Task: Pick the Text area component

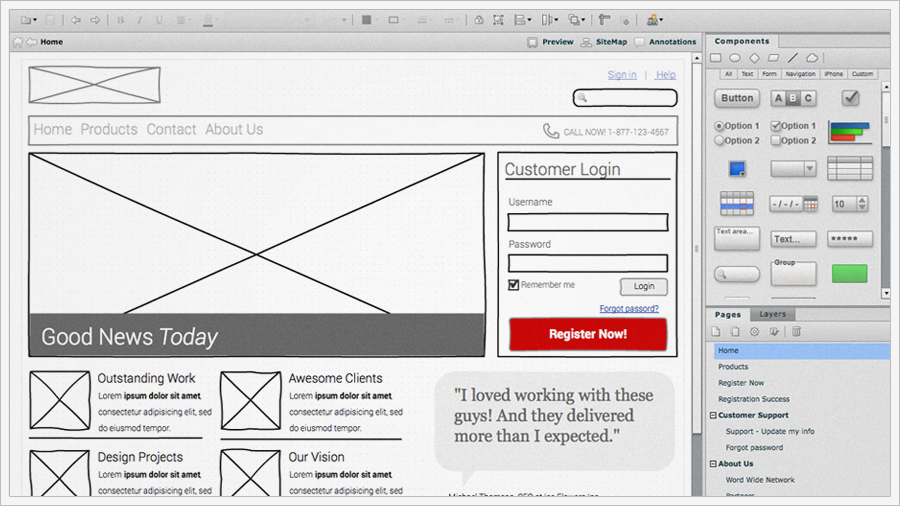Action: [737, 239]
